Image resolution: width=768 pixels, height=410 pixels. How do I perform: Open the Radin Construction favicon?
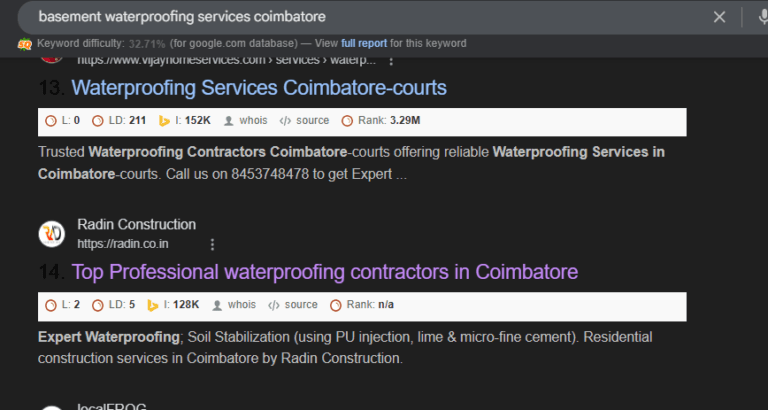51,234
